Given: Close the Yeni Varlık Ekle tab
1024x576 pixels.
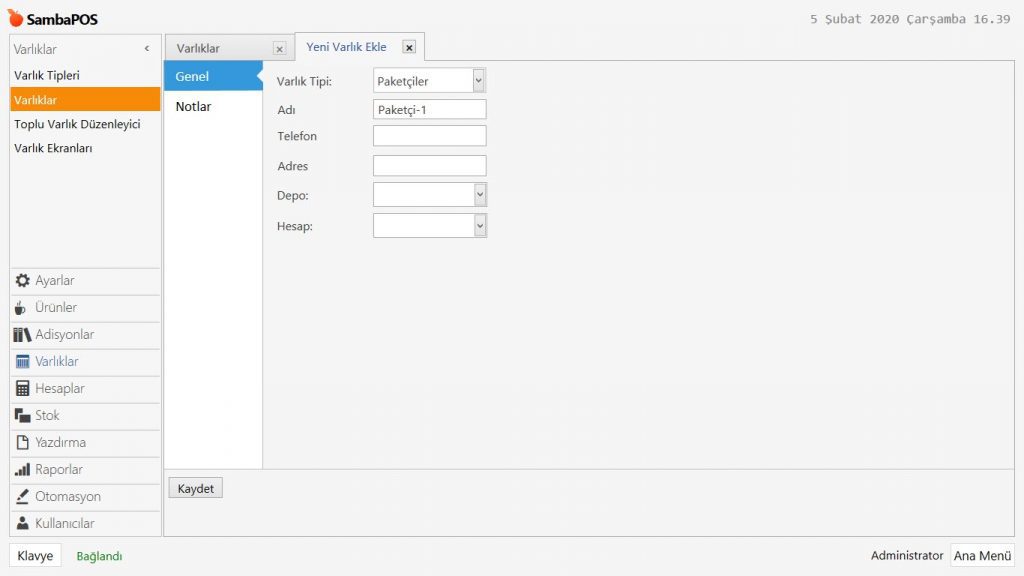Looking at the screenshot, I should pyautogui.click(x=408, y=47).
